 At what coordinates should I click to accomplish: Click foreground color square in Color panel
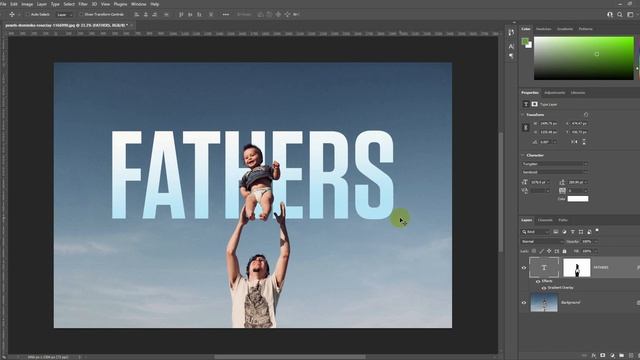point(525,41)
